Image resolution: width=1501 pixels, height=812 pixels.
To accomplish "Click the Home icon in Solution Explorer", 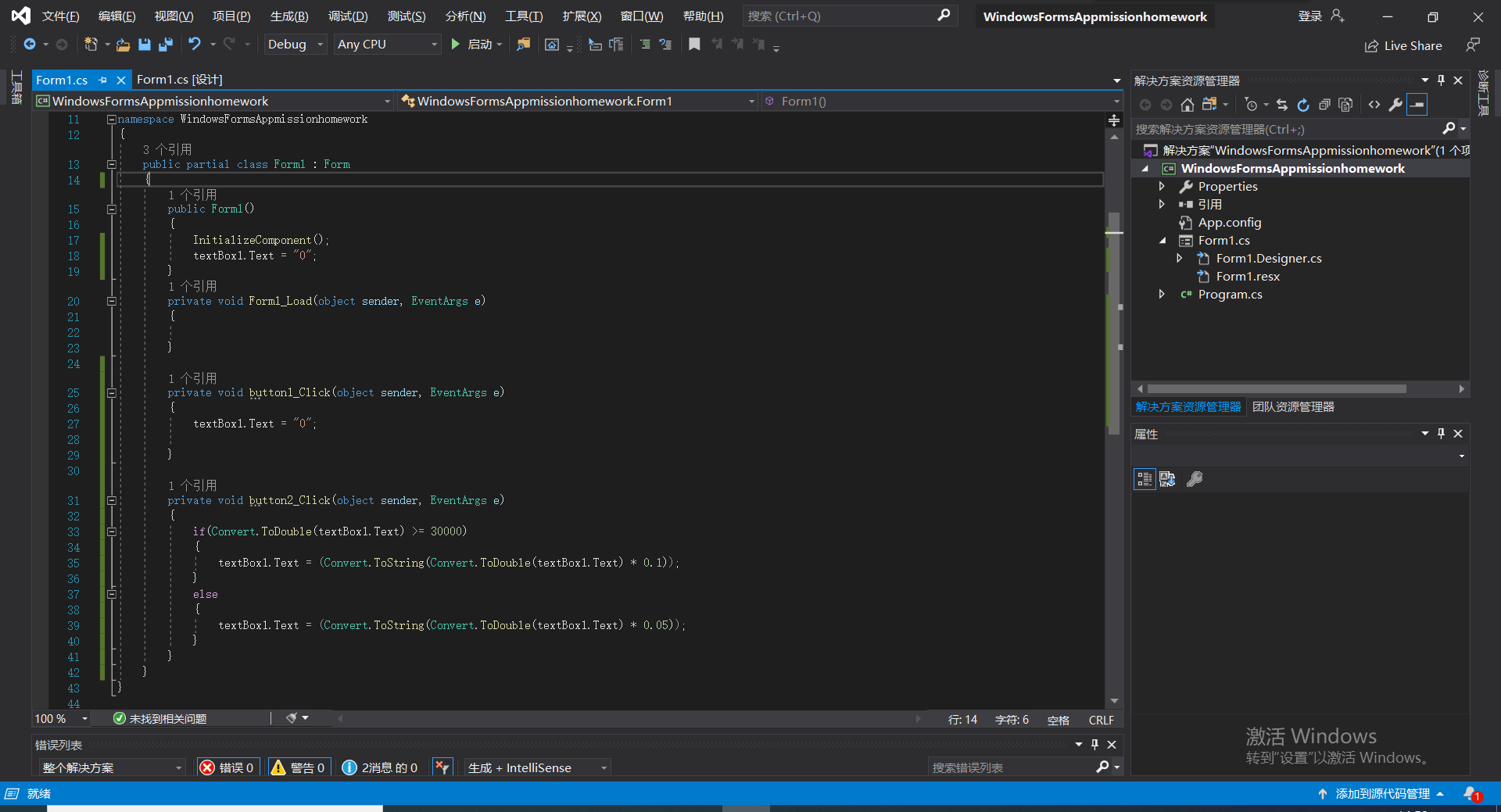I will 1187,105.
